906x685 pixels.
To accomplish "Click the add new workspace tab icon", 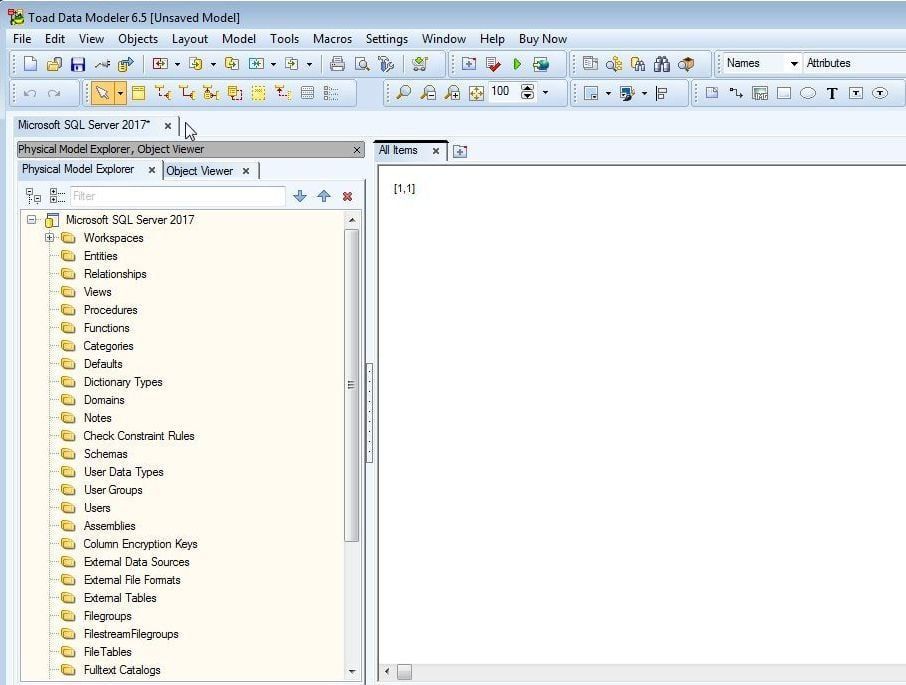I will click(460, 151).
